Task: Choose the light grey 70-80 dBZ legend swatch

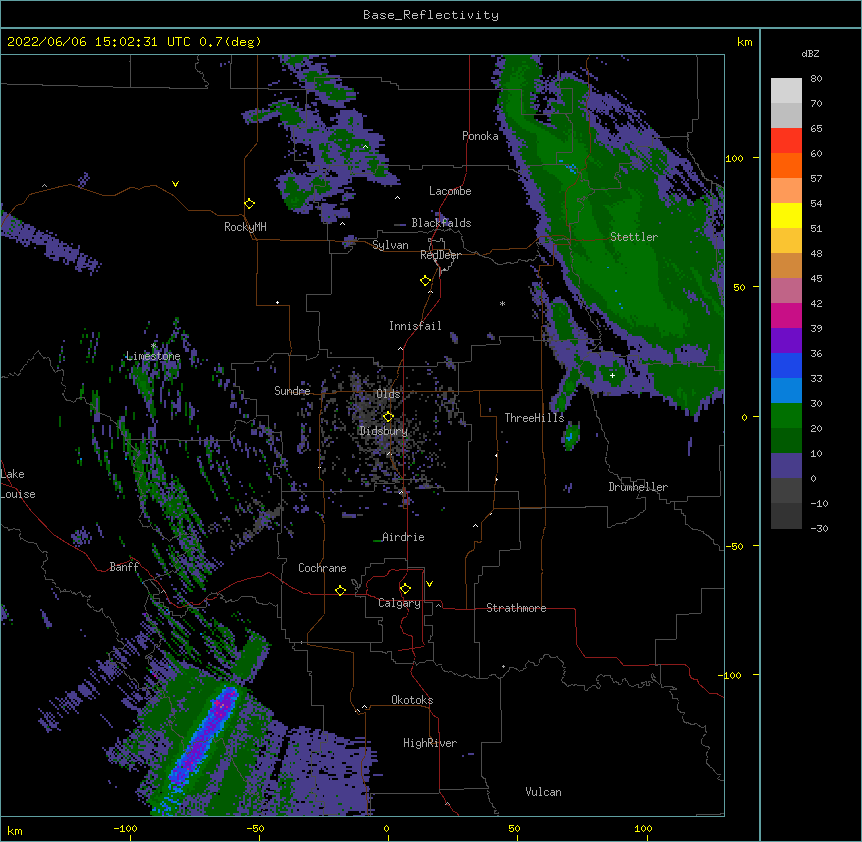Action: click(x=786, y=90)
